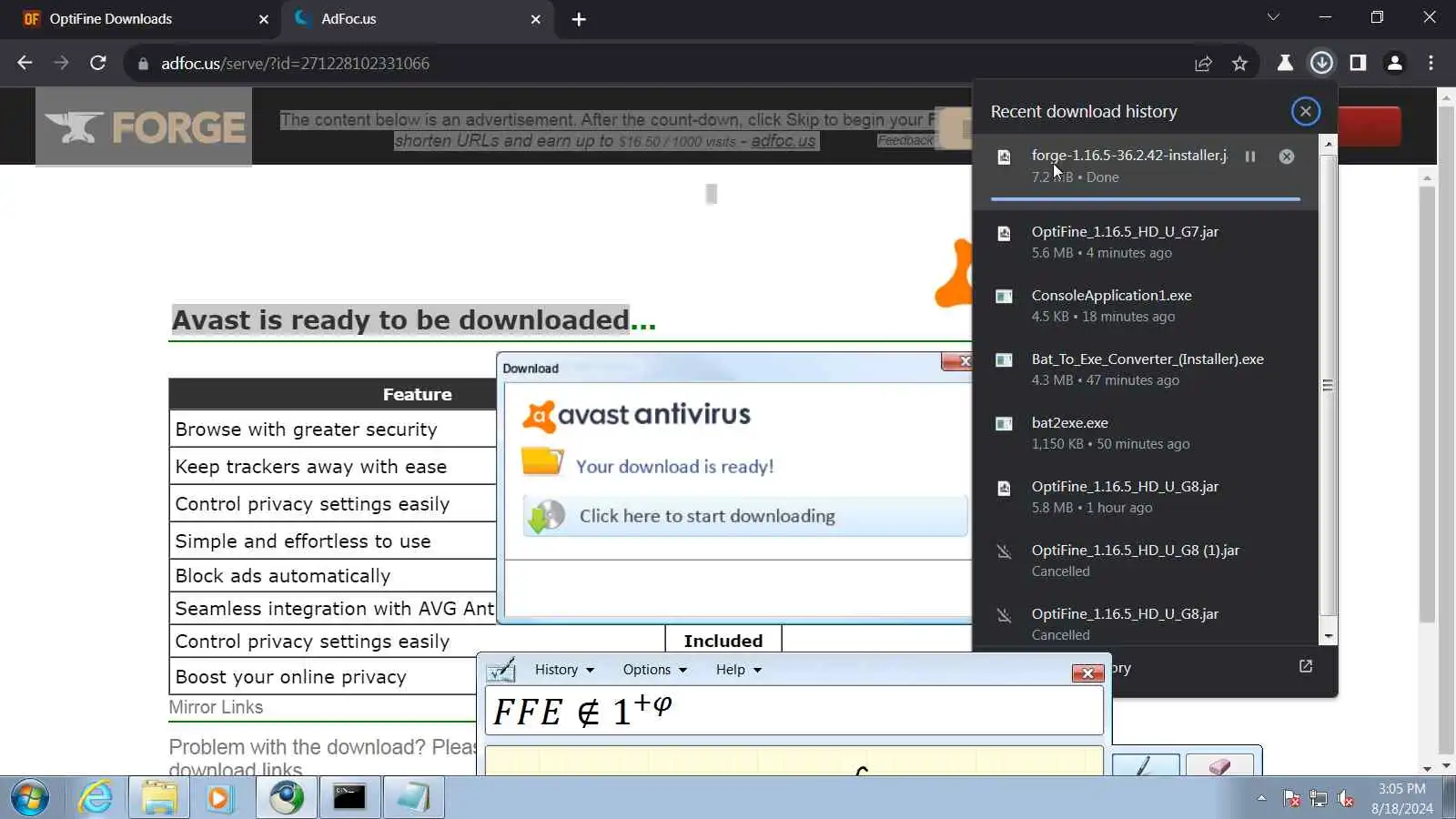Viewport: 1456px width, 819px height.
Task: Click the volume speaker tray icon
Action: tap(1346, 799)
